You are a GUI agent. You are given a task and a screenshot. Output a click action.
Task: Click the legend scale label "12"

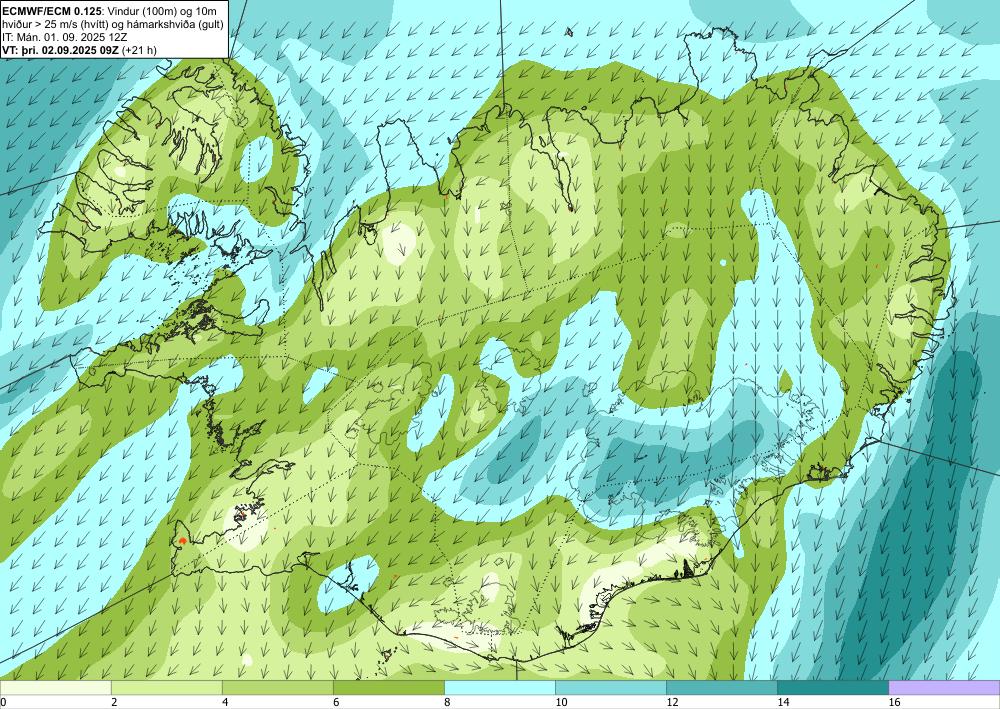pyautogui.click(x=672, y=702)
